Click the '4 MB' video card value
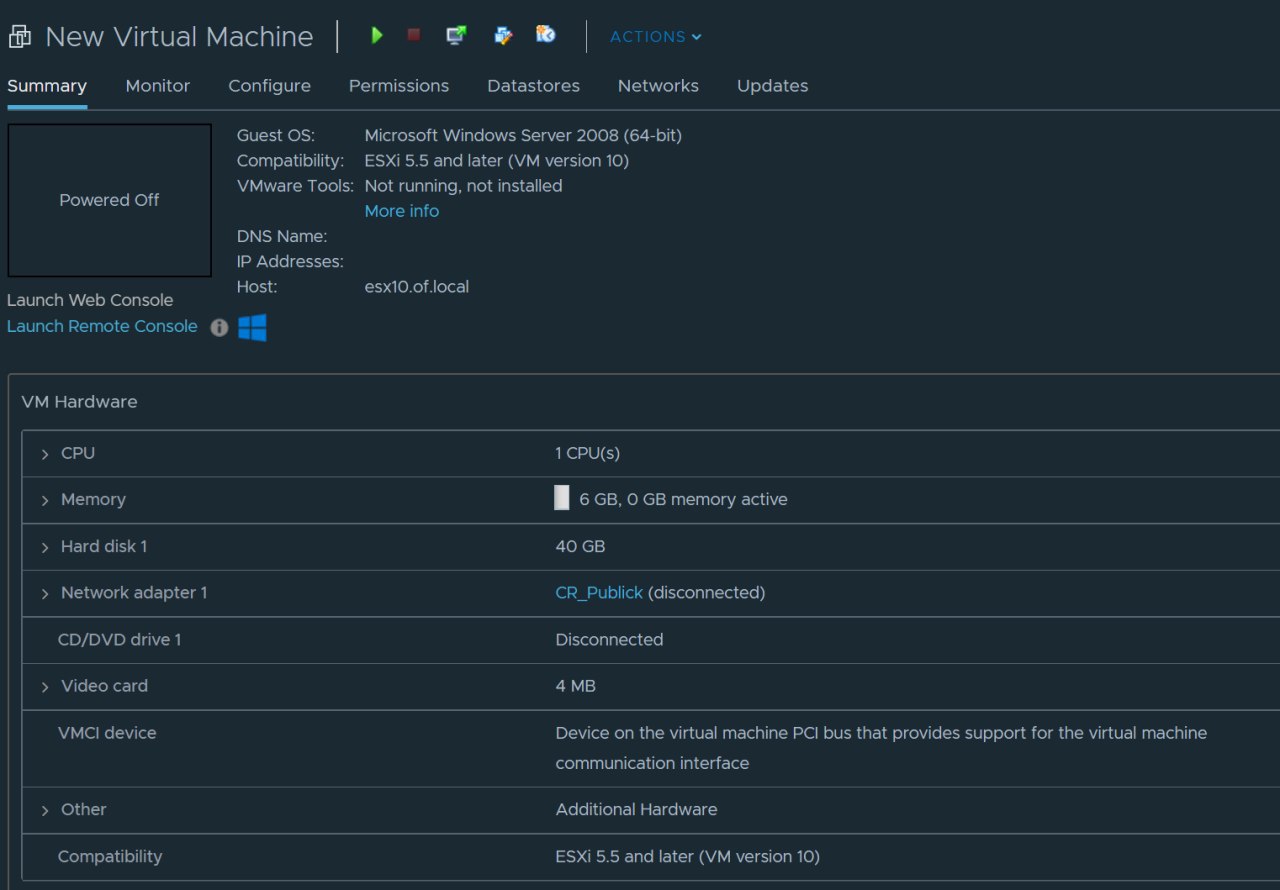This screenshot has width=1280, height=890. [576, 686]
